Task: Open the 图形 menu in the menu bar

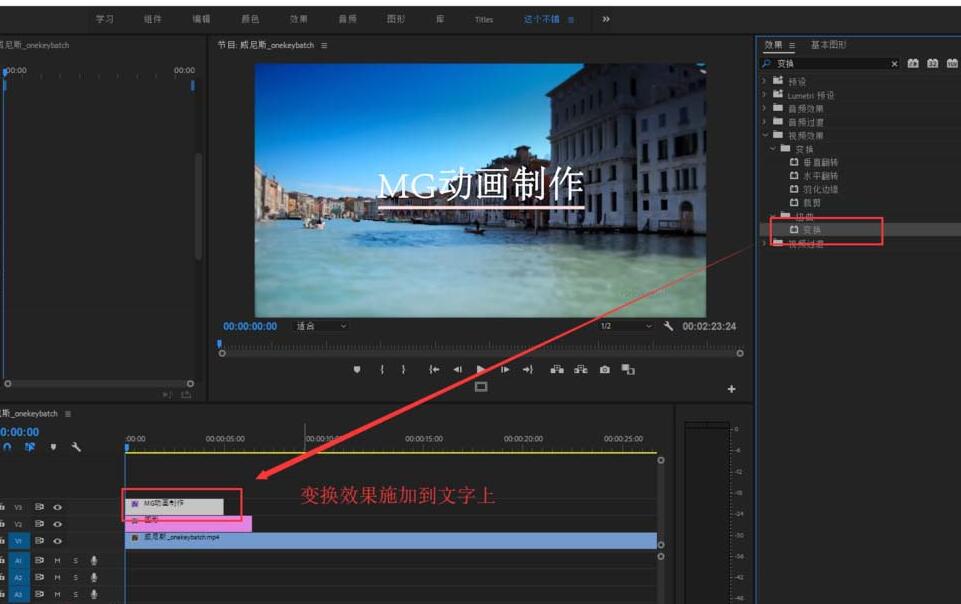Action: point(394,18)
